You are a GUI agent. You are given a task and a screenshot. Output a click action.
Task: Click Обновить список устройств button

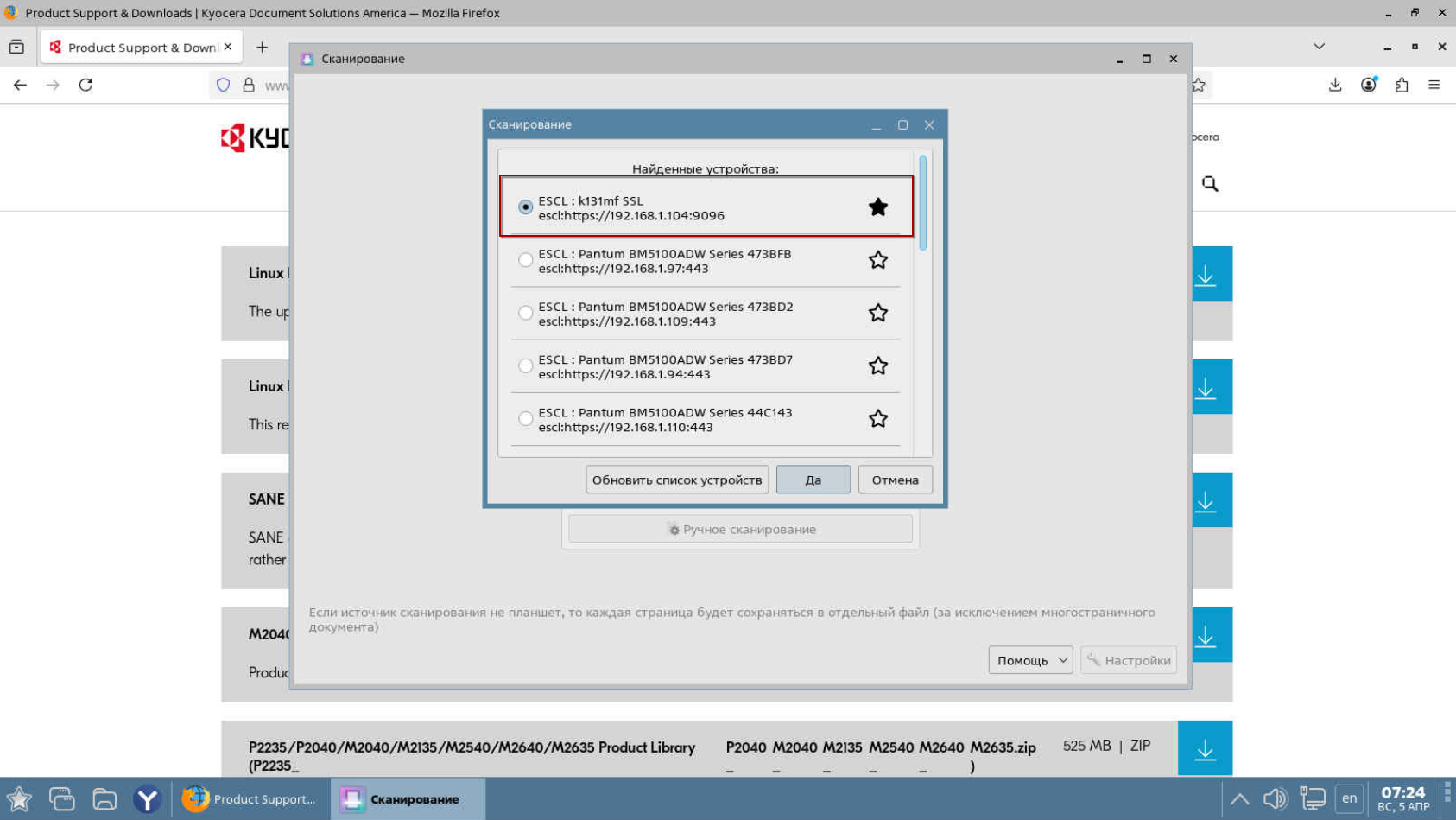[676, 480]
